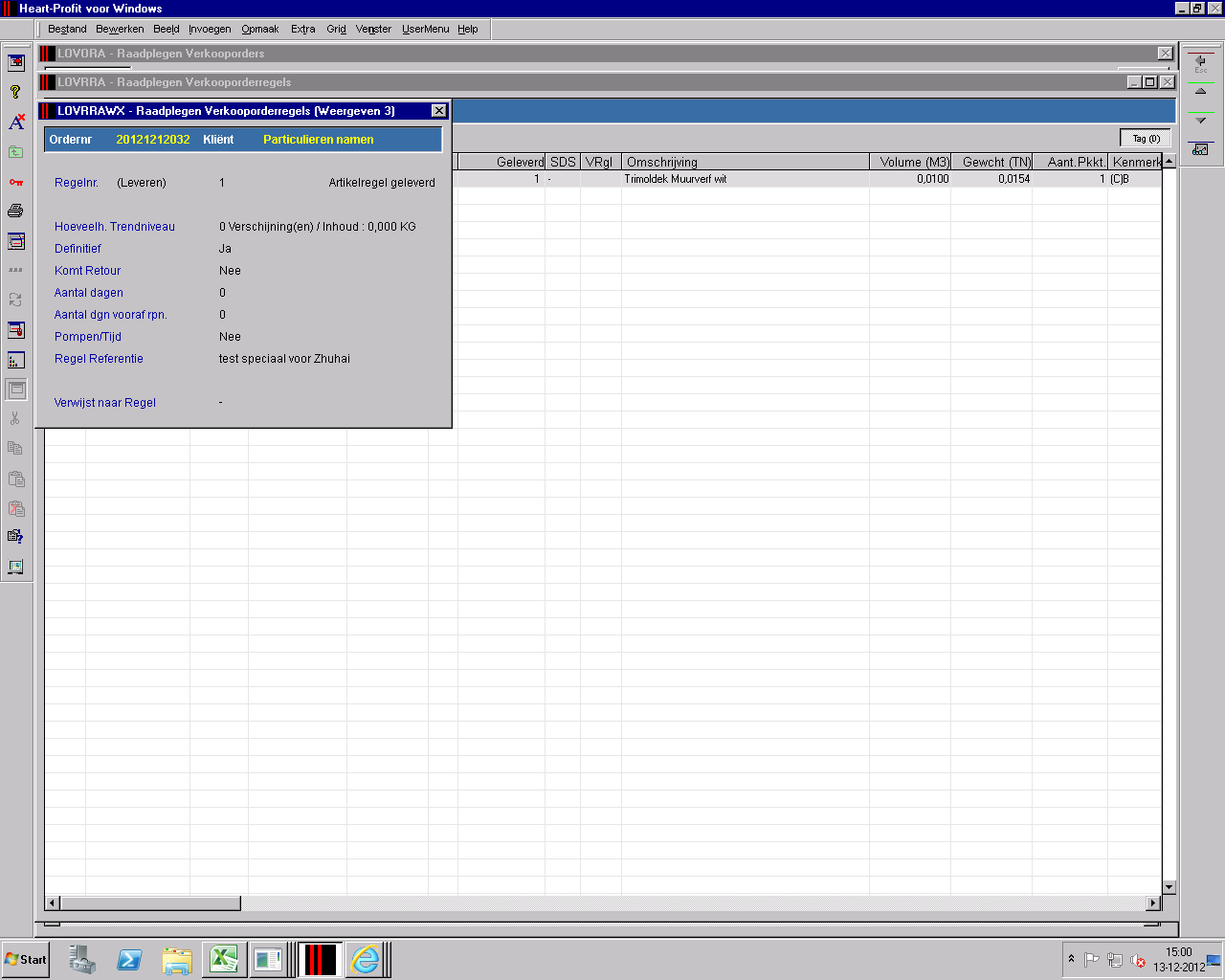
Task: Open the UserMenu menu
Action: (x=425, y=29)
